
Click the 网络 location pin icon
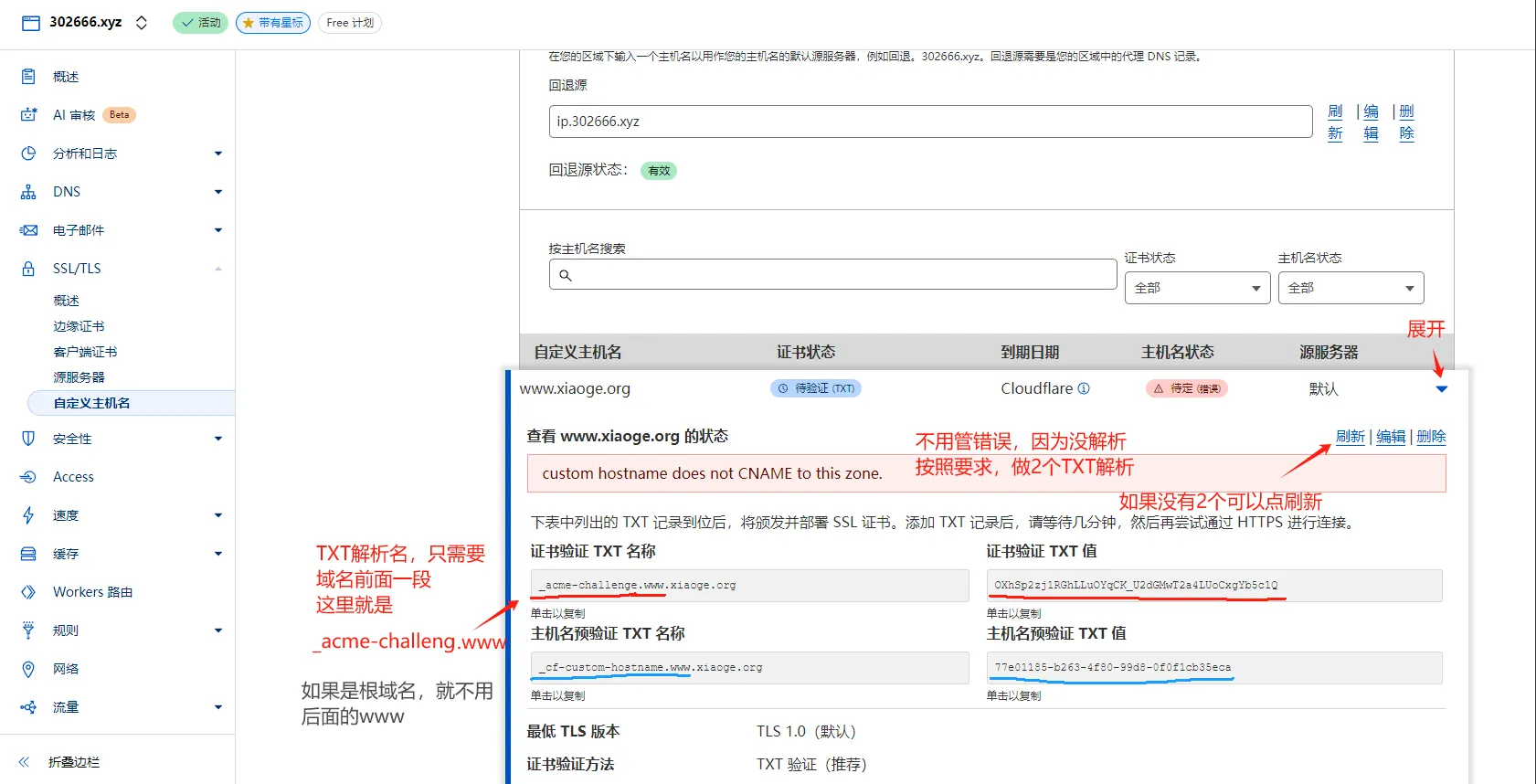point(28,669)
